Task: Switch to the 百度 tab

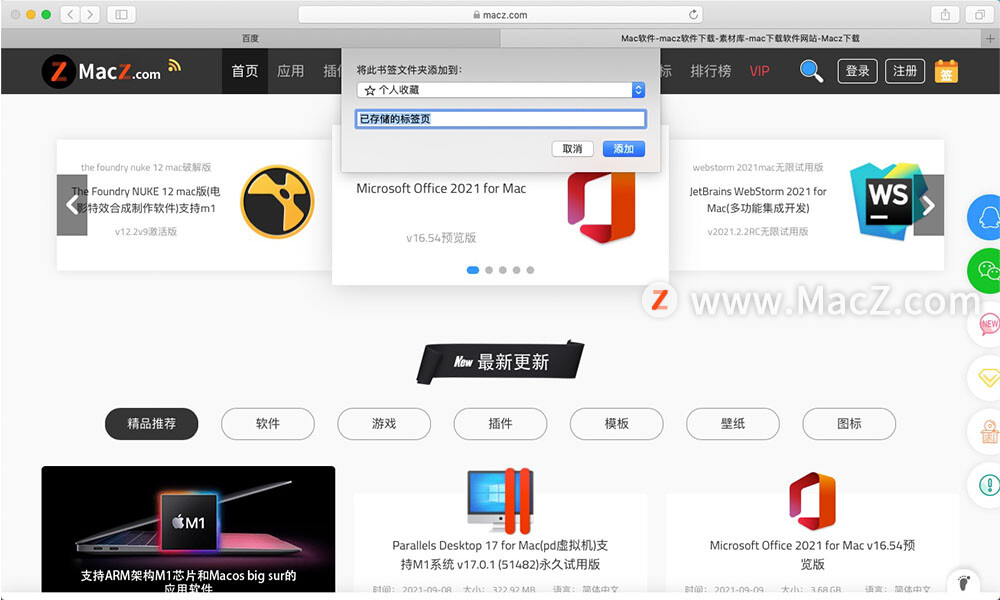Action: [x=250, y=38]
